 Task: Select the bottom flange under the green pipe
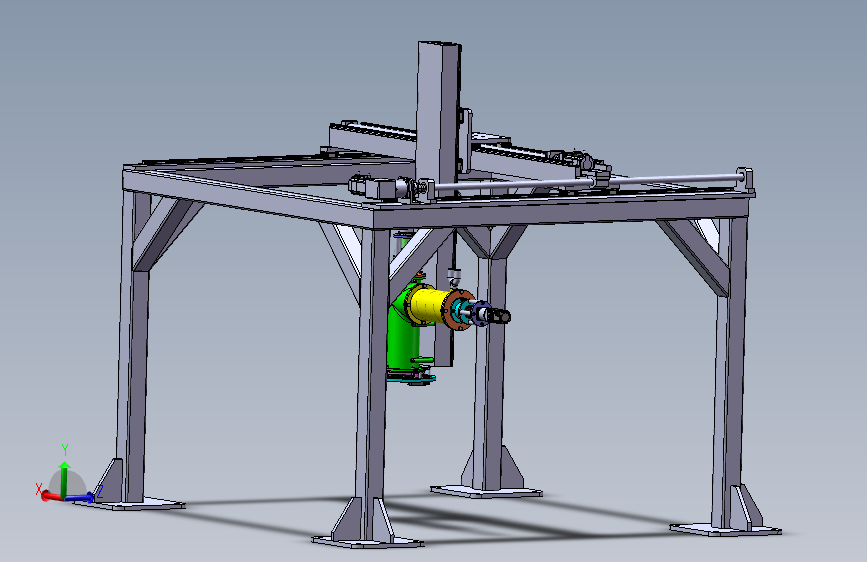click(410, 377)
